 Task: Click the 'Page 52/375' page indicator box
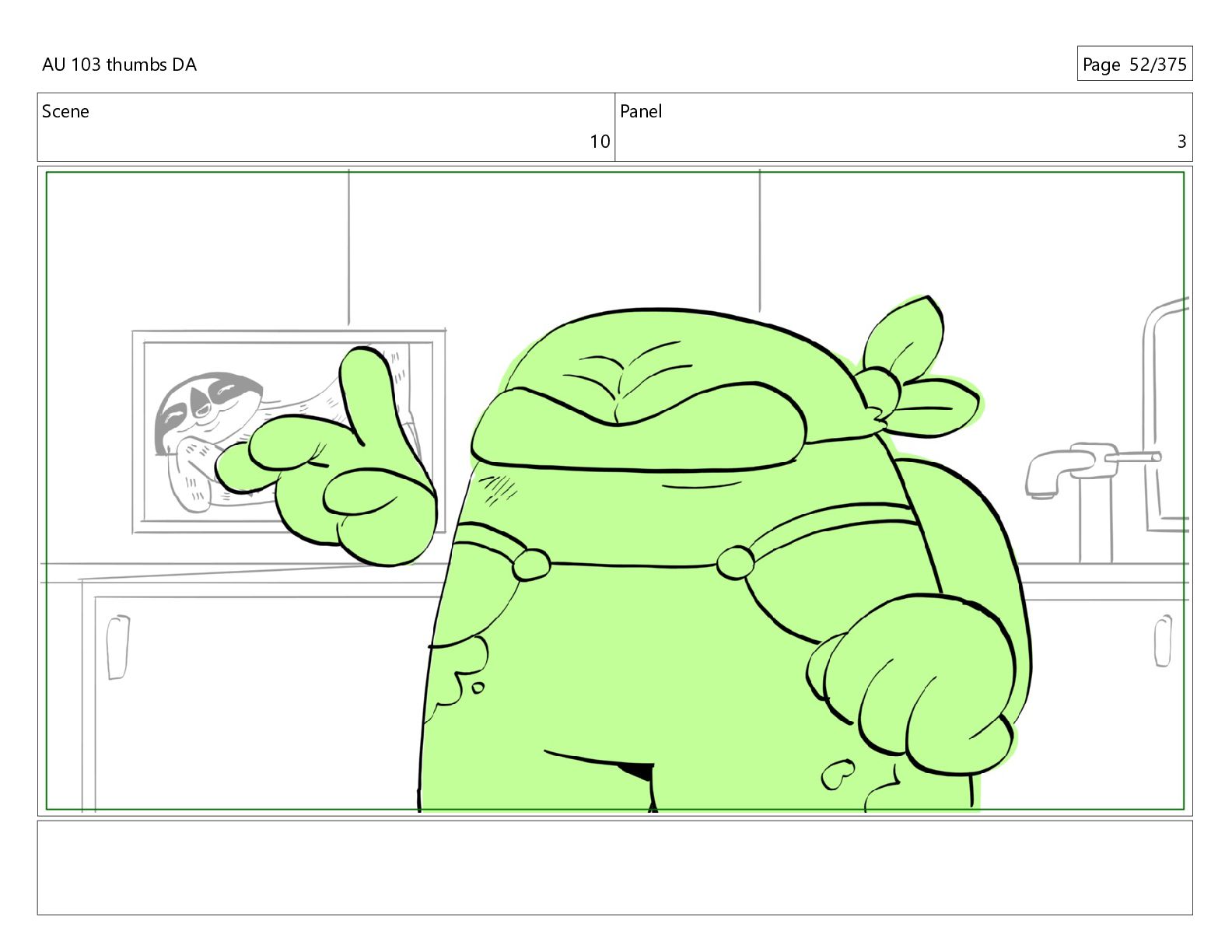(1134, 64)
